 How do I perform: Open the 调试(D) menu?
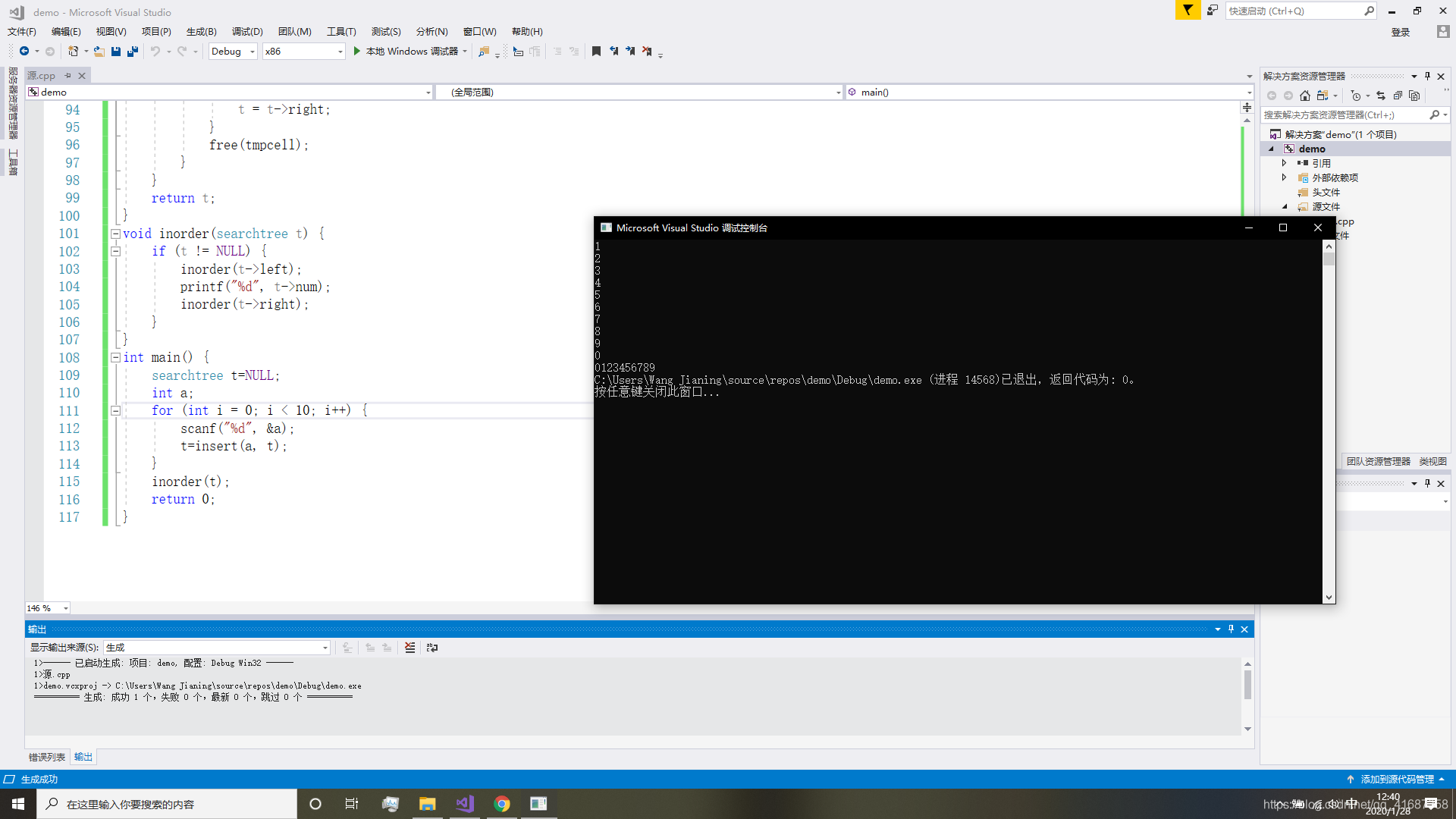(247, 31)
